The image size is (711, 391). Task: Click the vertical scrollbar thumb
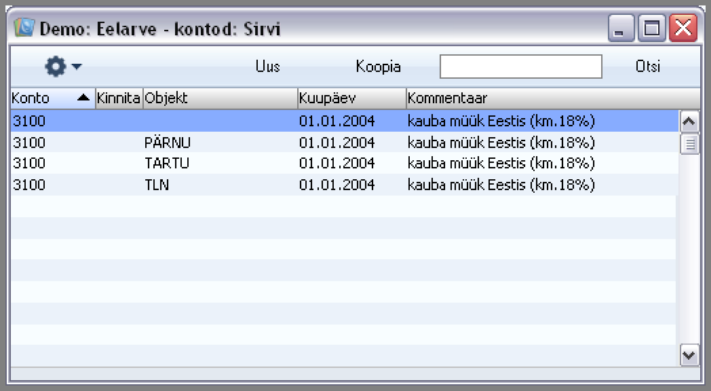[x=690, y=144]
